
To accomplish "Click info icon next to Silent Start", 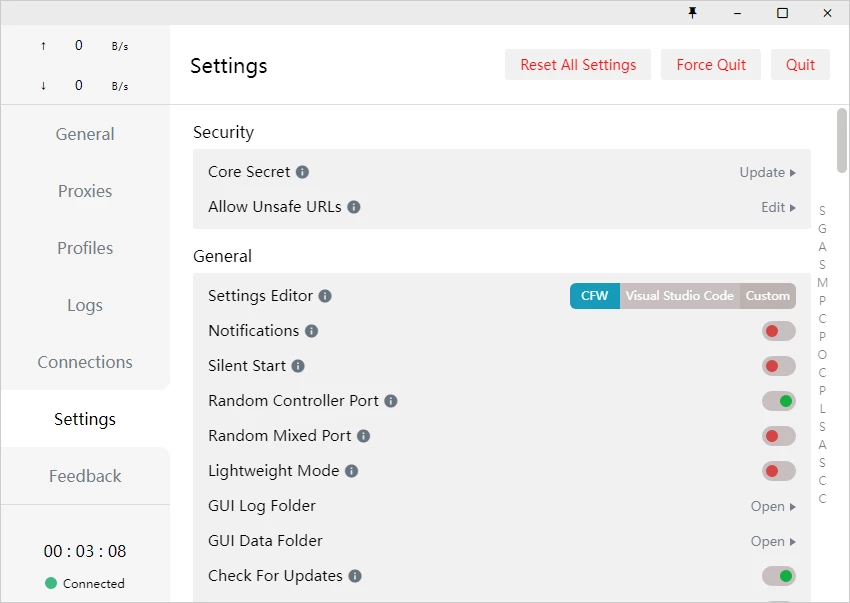I will (298, 366).
